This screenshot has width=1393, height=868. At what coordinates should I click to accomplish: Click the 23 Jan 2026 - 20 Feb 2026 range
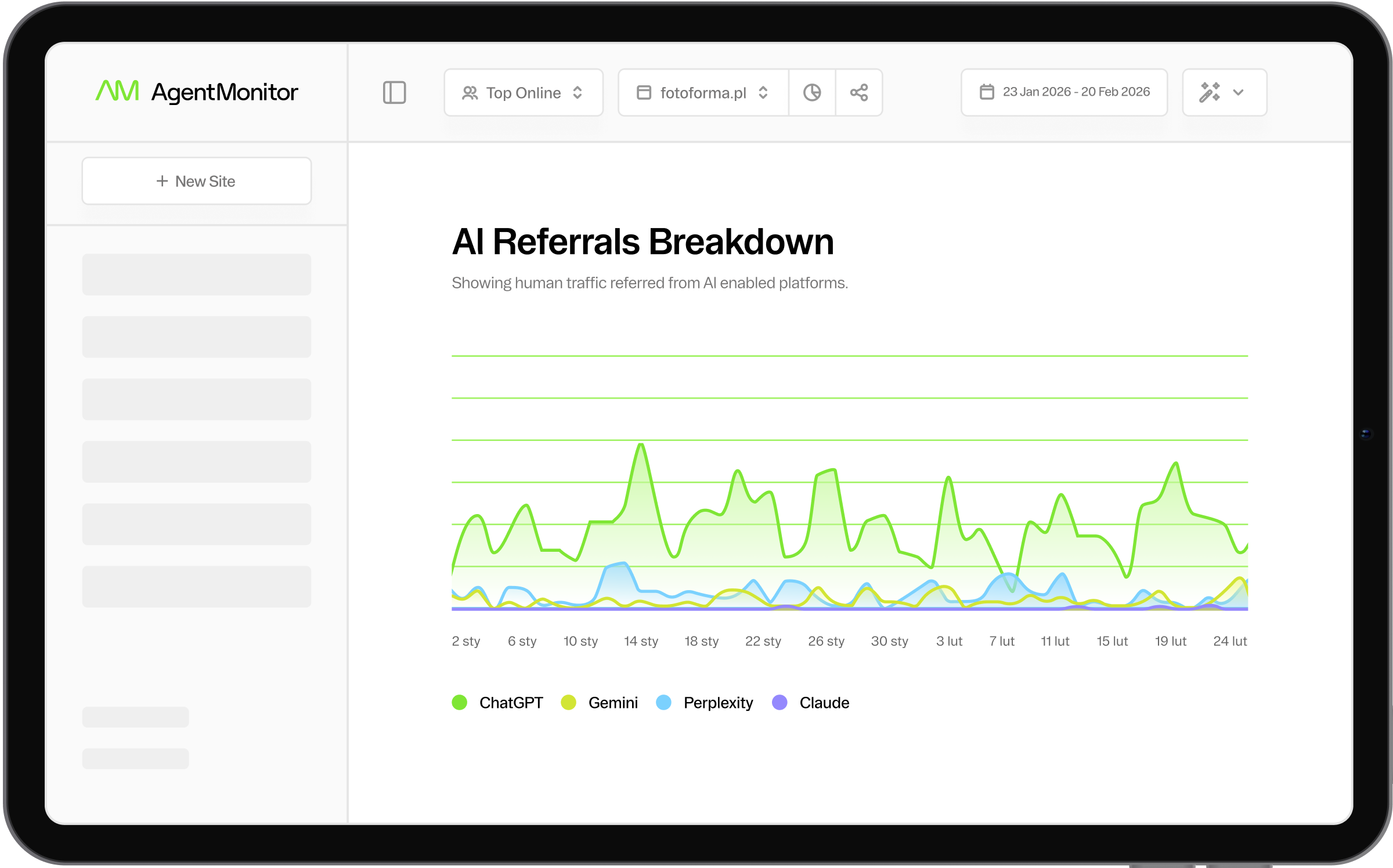click(x=1077, y=92)
